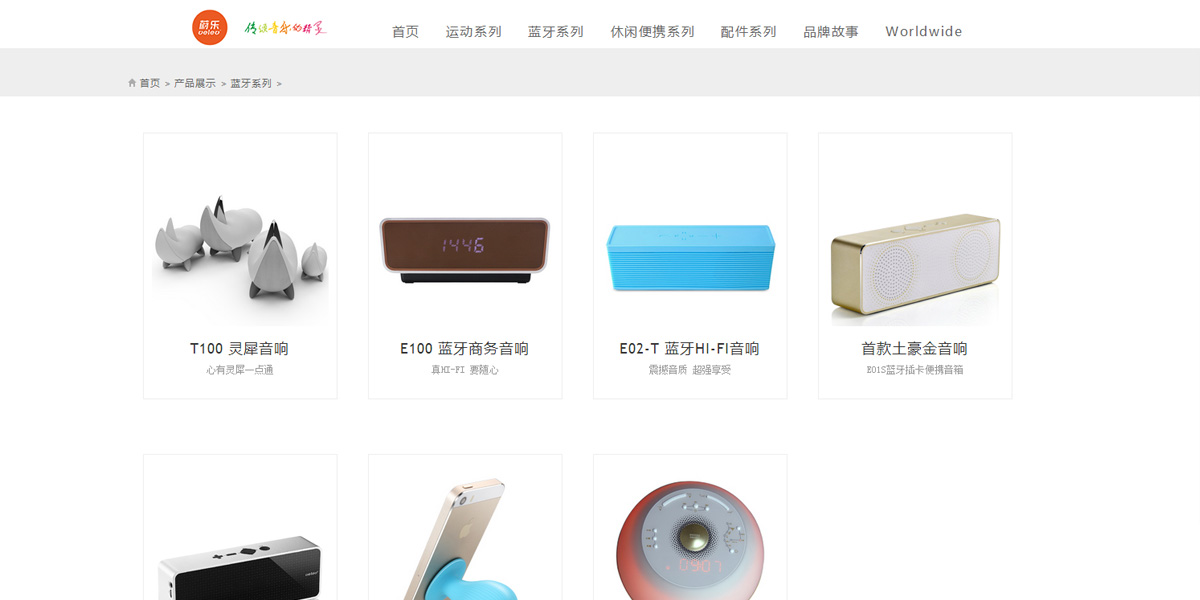Open the Worldwide menu item

(x=924, y=31)
